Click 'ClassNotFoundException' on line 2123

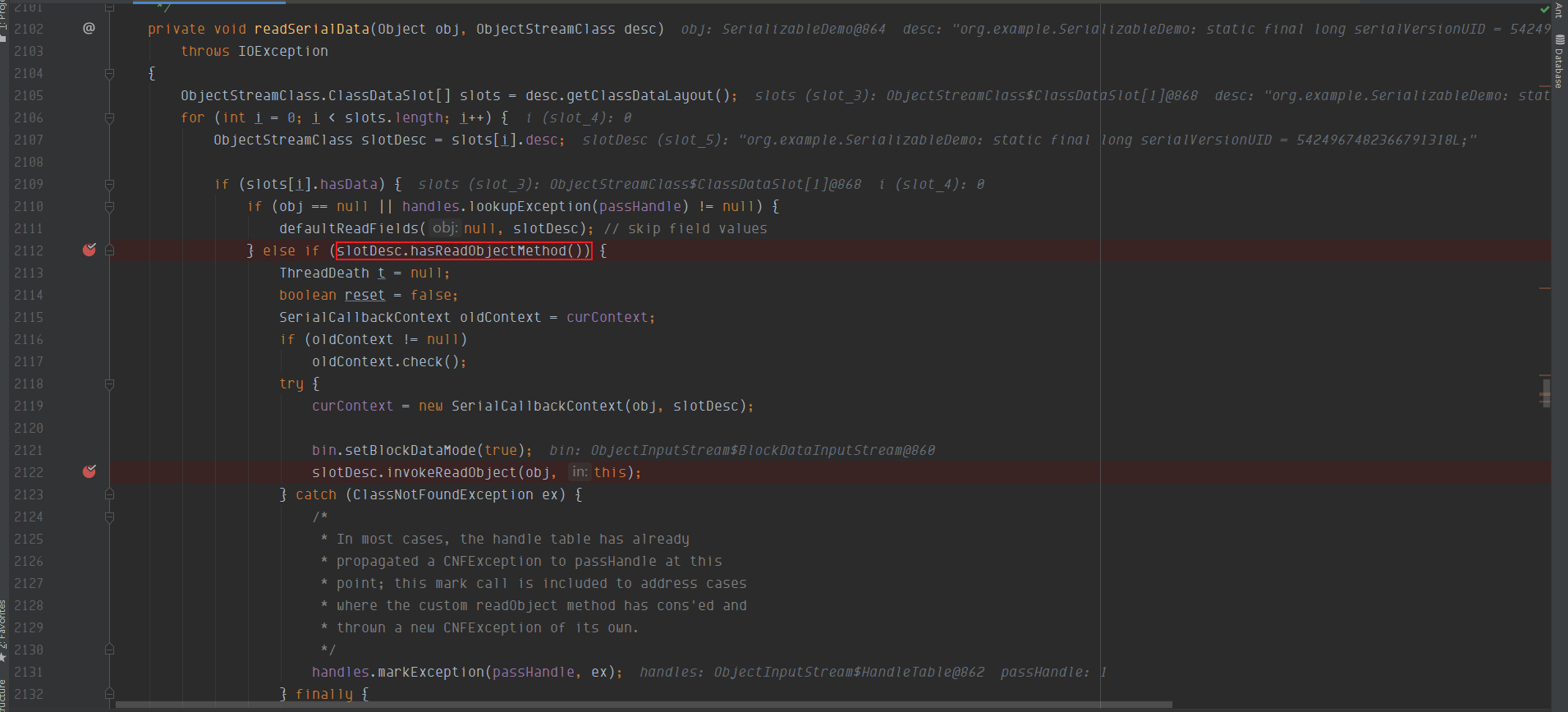[x=443, y=494]
